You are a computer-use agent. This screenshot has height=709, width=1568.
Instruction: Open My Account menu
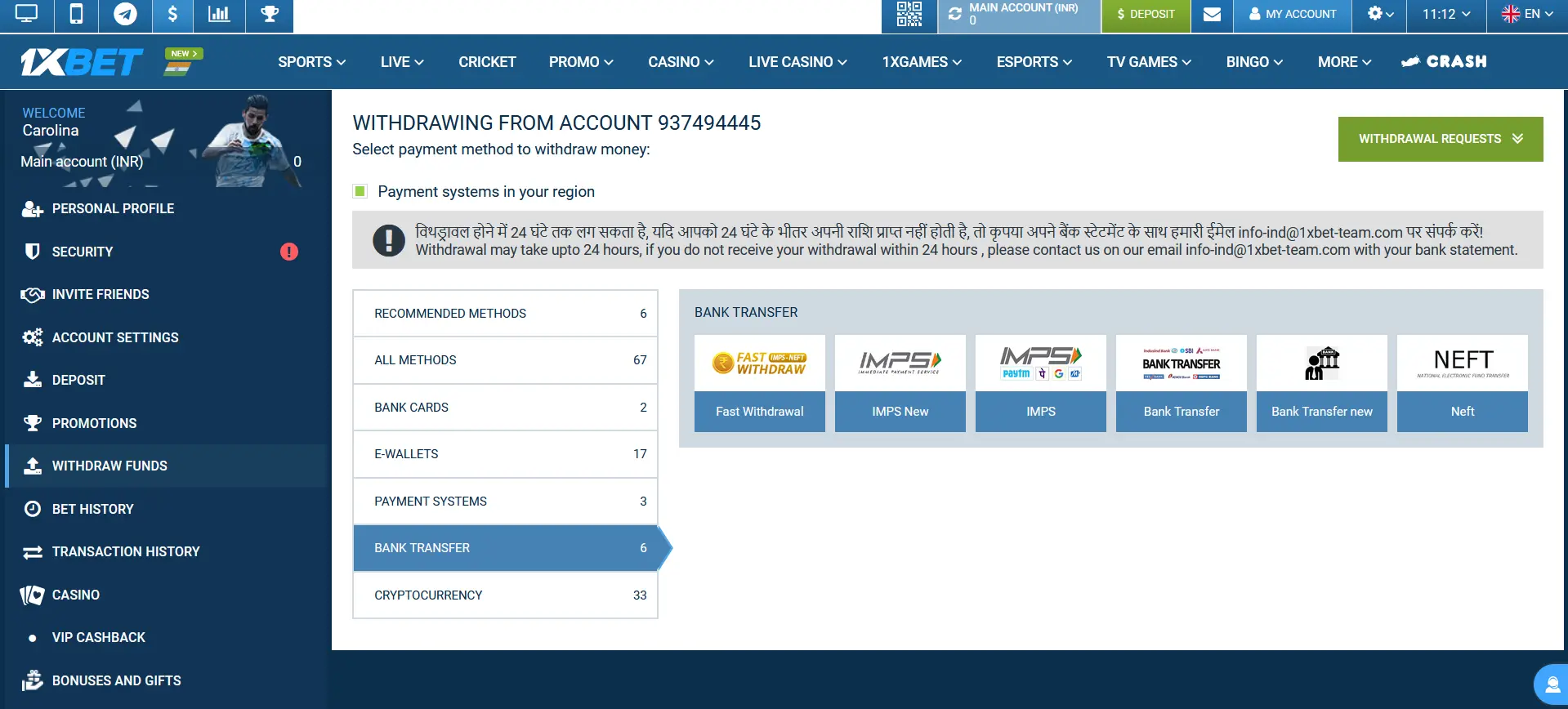[x=1293, y=15]
